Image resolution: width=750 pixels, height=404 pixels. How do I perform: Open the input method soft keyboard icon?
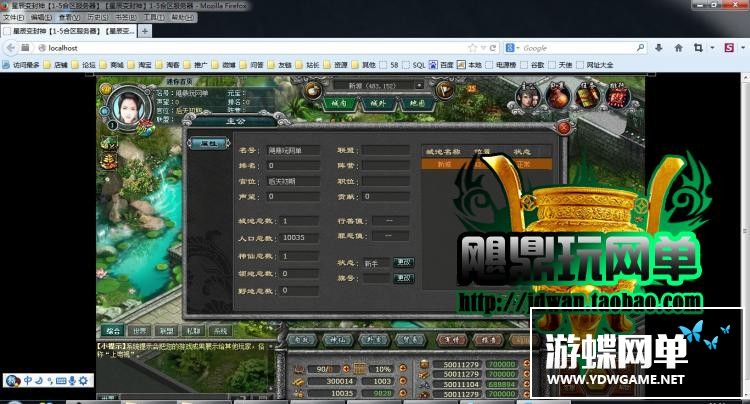61,381
